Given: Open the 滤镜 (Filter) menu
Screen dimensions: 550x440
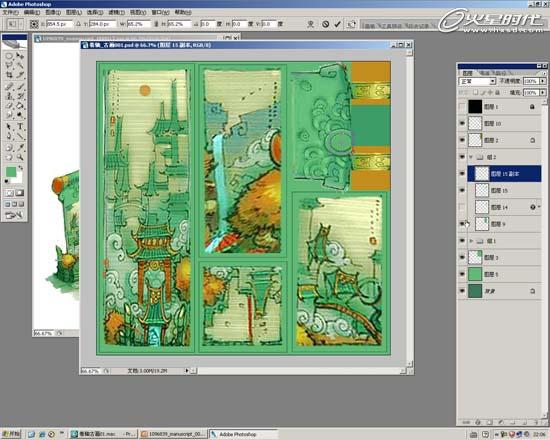Looking at the screenshot, I should [x=116, y=12].
